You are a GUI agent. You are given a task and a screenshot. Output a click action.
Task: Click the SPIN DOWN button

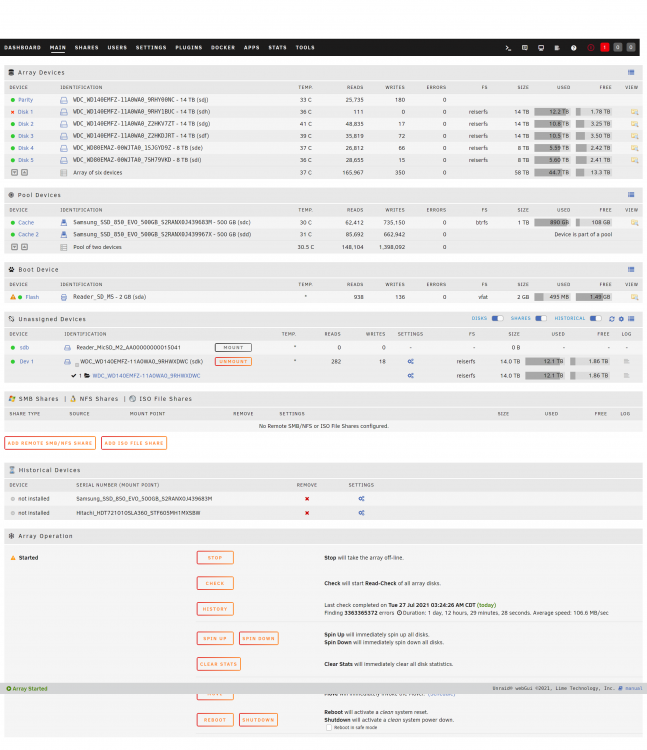tap(259, 639)
